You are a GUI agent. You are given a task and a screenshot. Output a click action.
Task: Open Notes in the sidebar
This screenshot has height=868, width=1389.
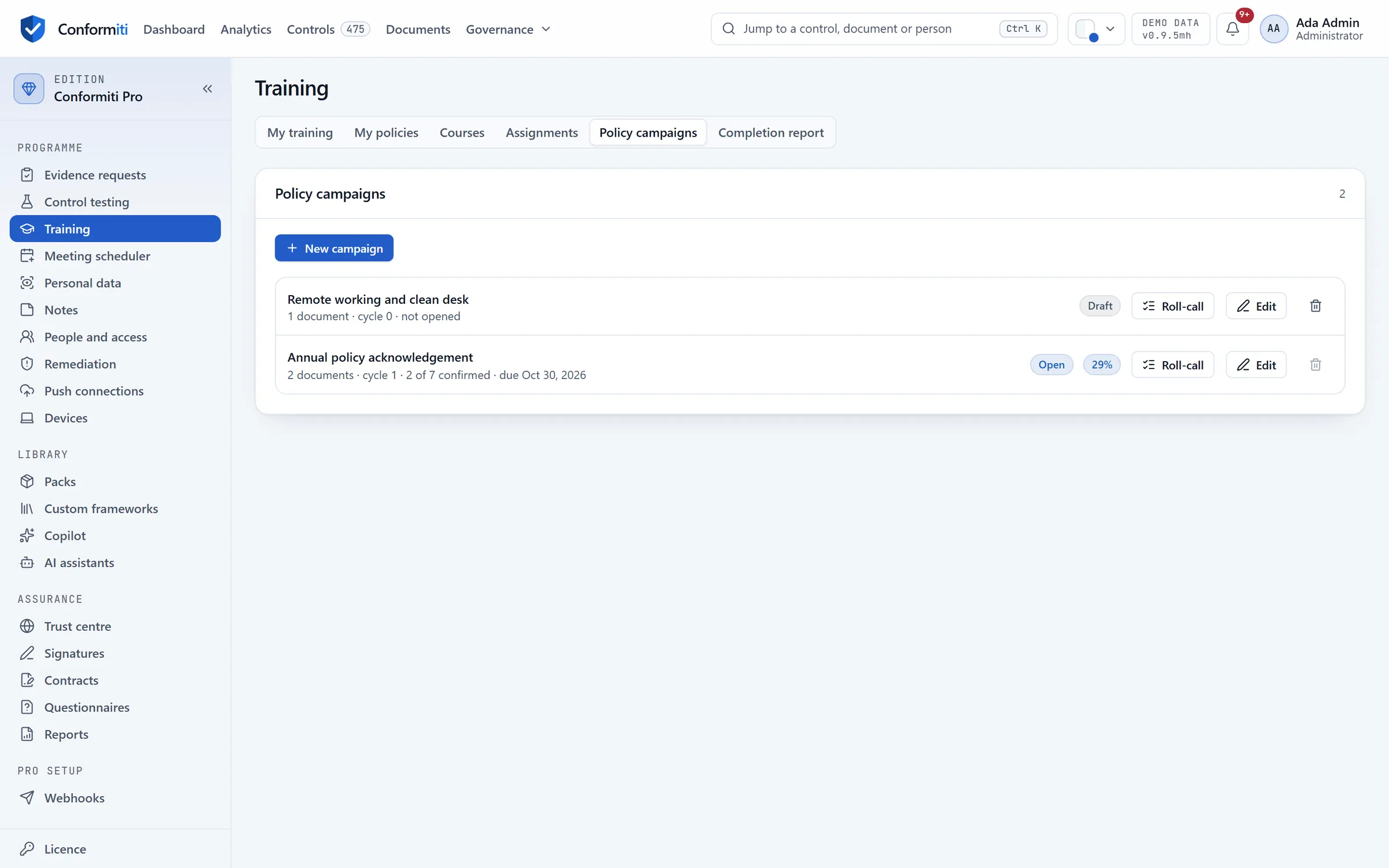[115, 310]
